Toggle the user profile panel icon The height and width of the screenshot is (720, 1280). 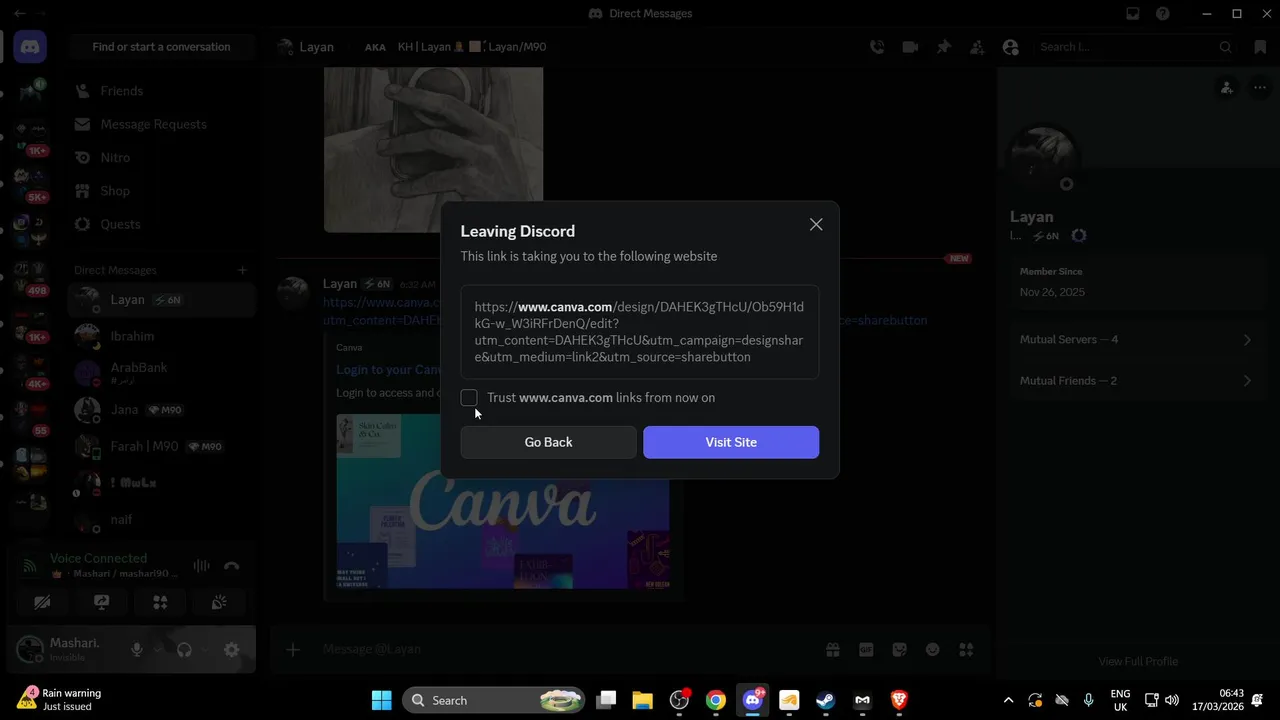click(1010, 47)
